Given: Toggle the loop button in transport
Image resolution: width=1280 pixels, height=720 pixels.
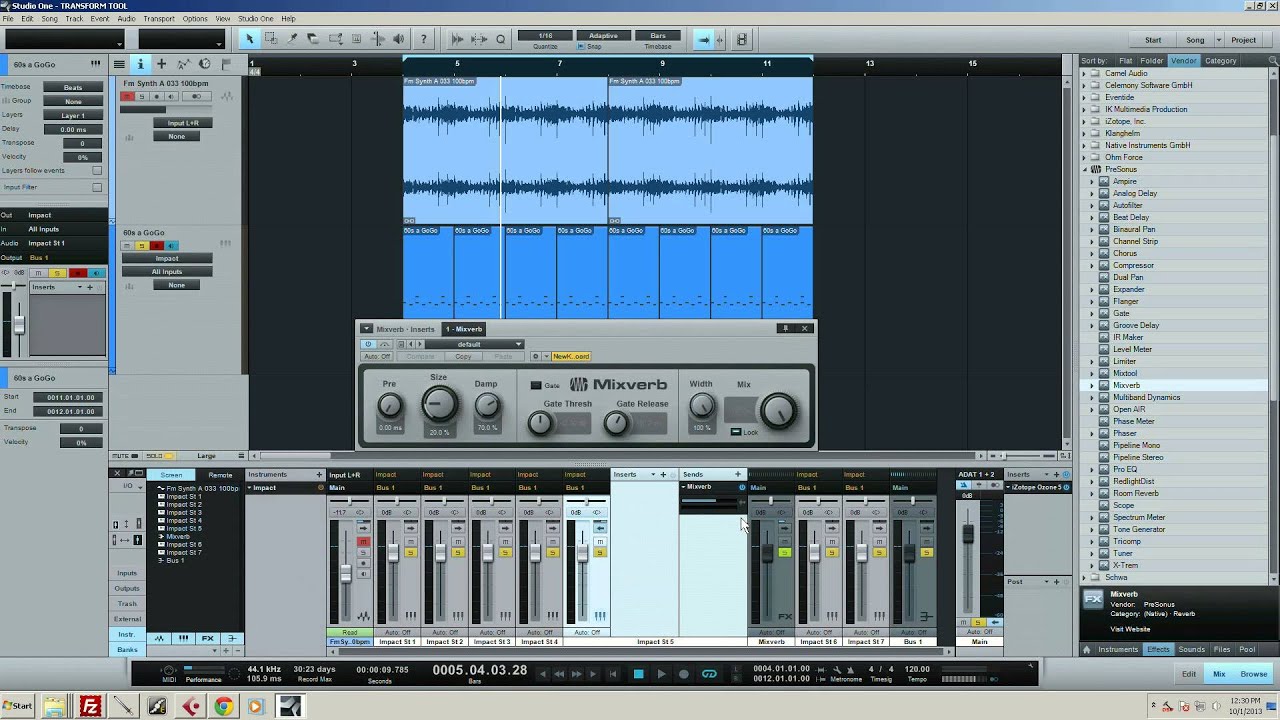Looking at the screenshot, I should pos(709,674).
